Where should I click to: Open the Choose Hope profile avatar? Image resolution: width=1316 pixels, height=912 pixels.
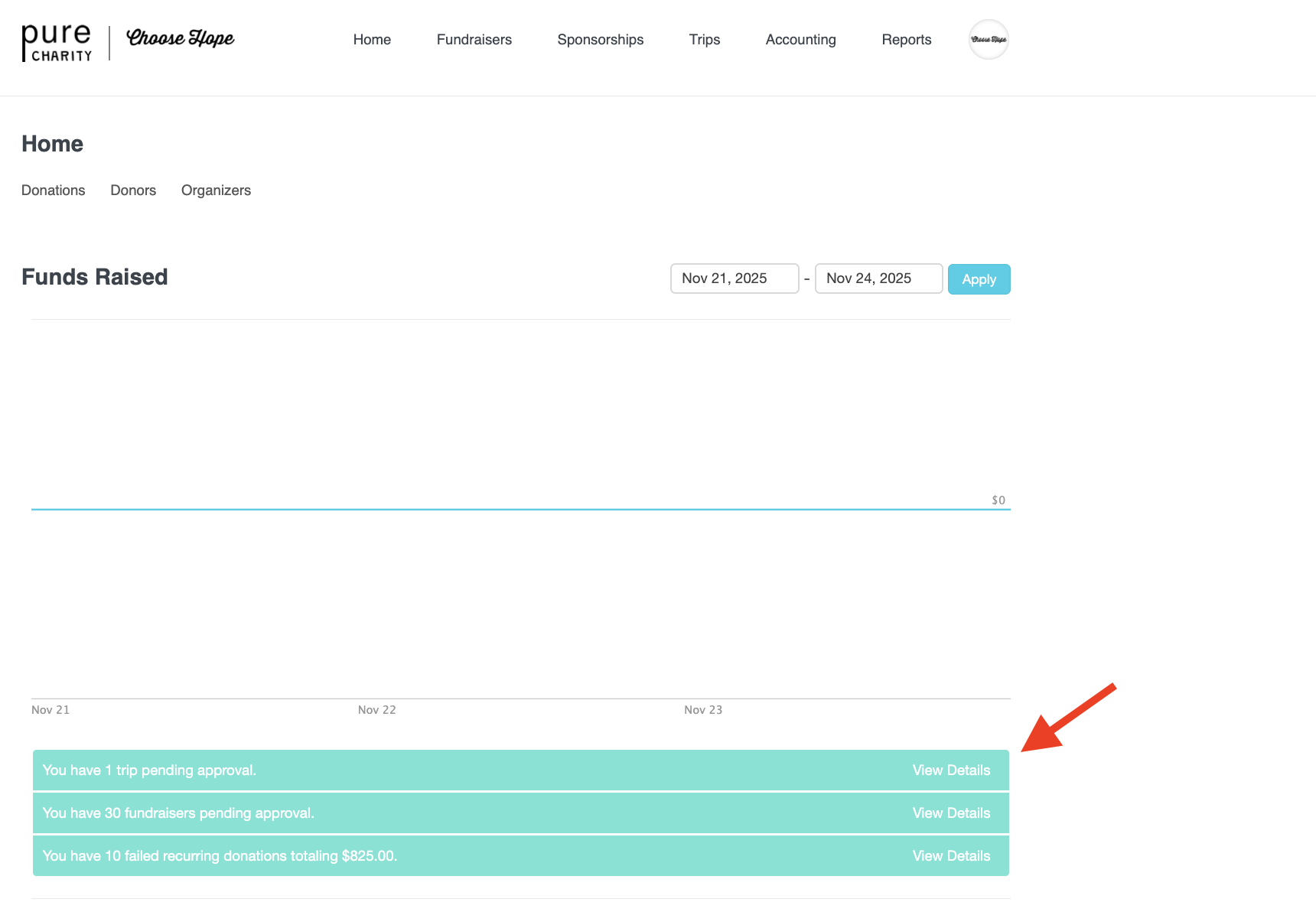tap(989, 40)
